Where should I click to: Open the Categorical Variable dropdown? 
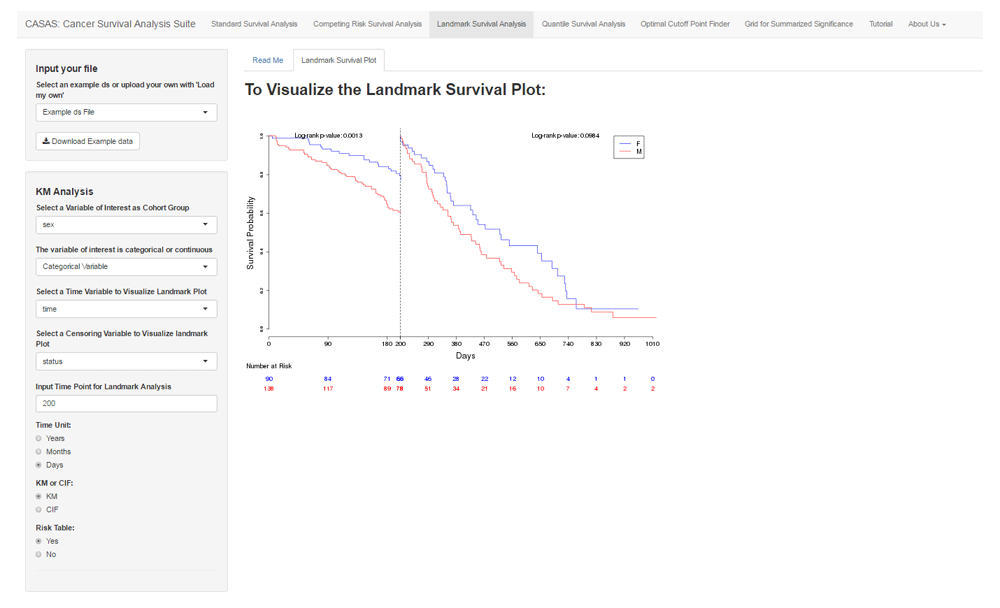(x=126, y=267)
